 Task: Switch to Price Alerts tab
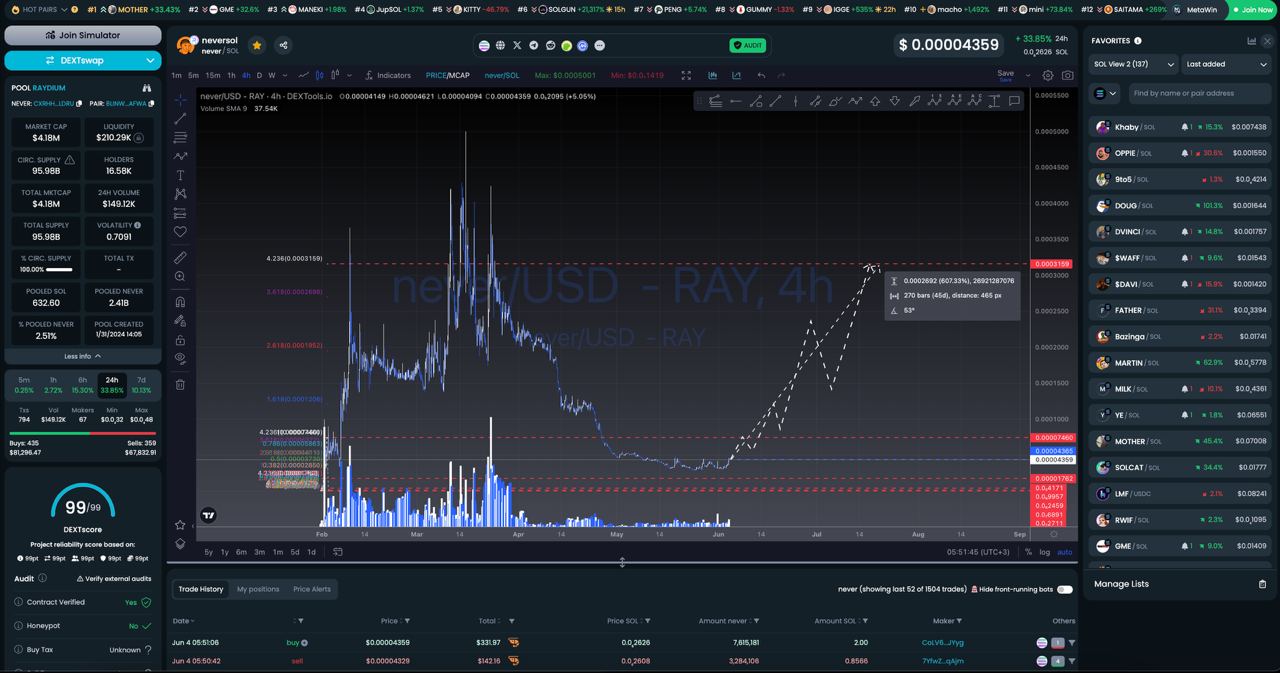(312, 589)
